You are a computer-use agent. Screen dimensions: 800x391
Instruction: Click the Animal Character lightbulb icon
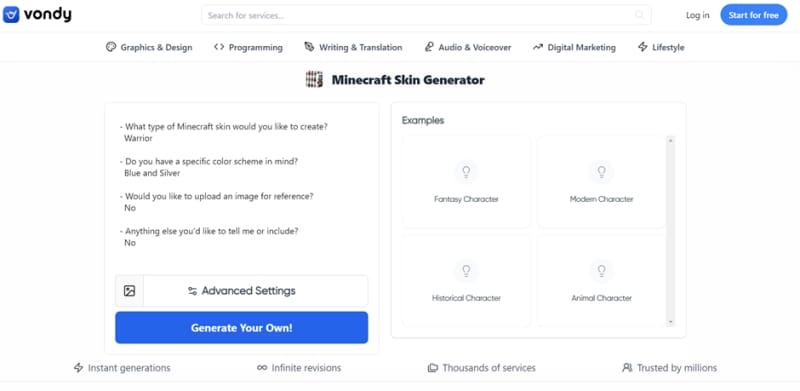coord(602,271)
